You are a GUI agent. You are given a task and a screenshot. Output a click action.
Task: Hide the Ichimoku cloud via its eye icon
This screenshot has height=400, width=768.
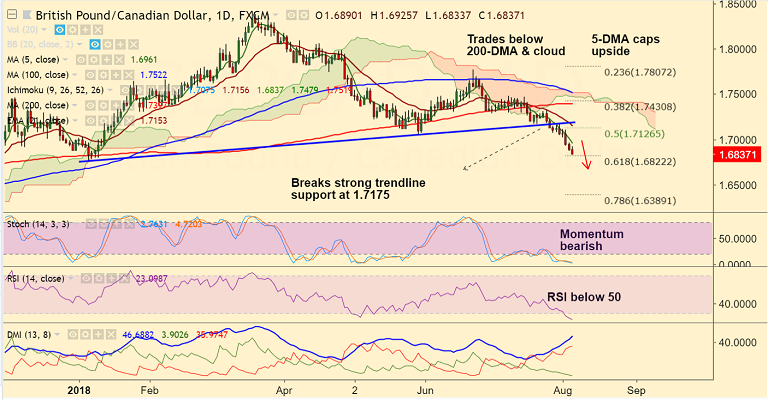click(125, 90)
